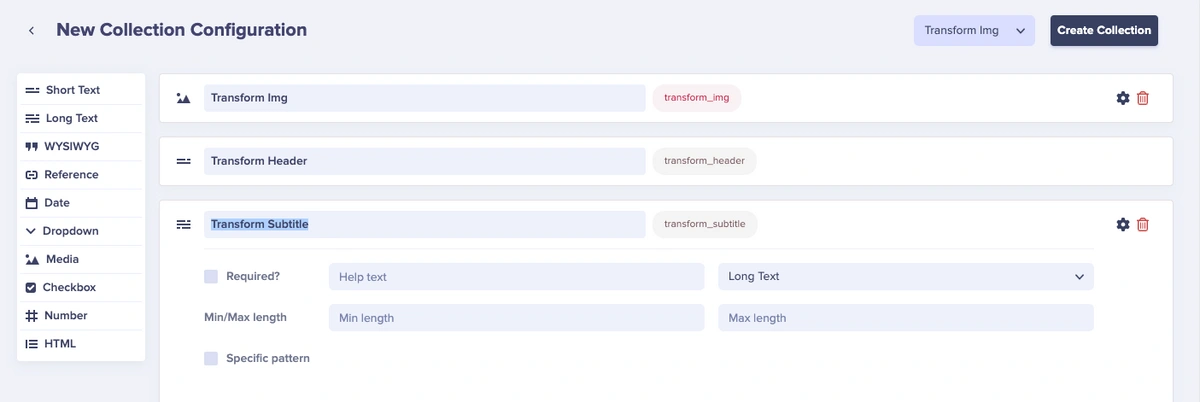Image resolution: width=1200 pixels, height=402 pixels.
Task: Add a Dropdown field from the sidebar
Action: tap(81, 231)
